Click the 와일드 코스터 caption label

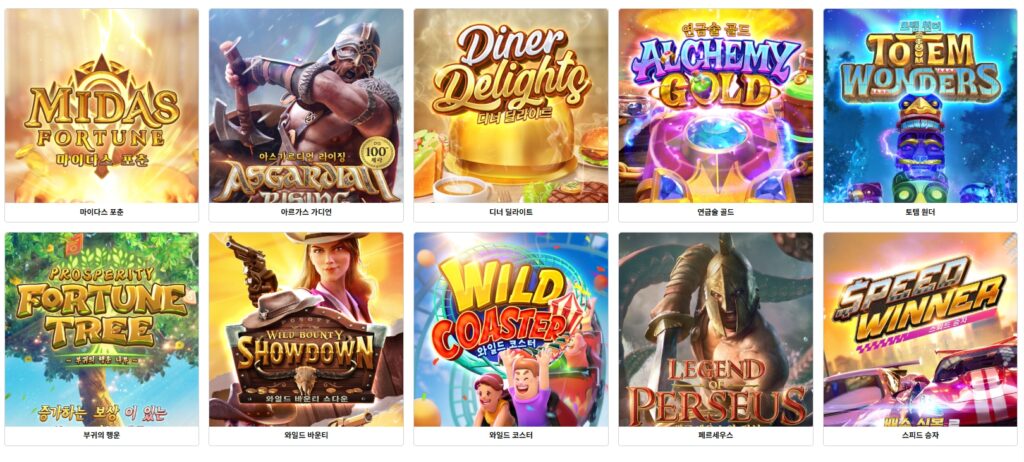tap(511, 435)
